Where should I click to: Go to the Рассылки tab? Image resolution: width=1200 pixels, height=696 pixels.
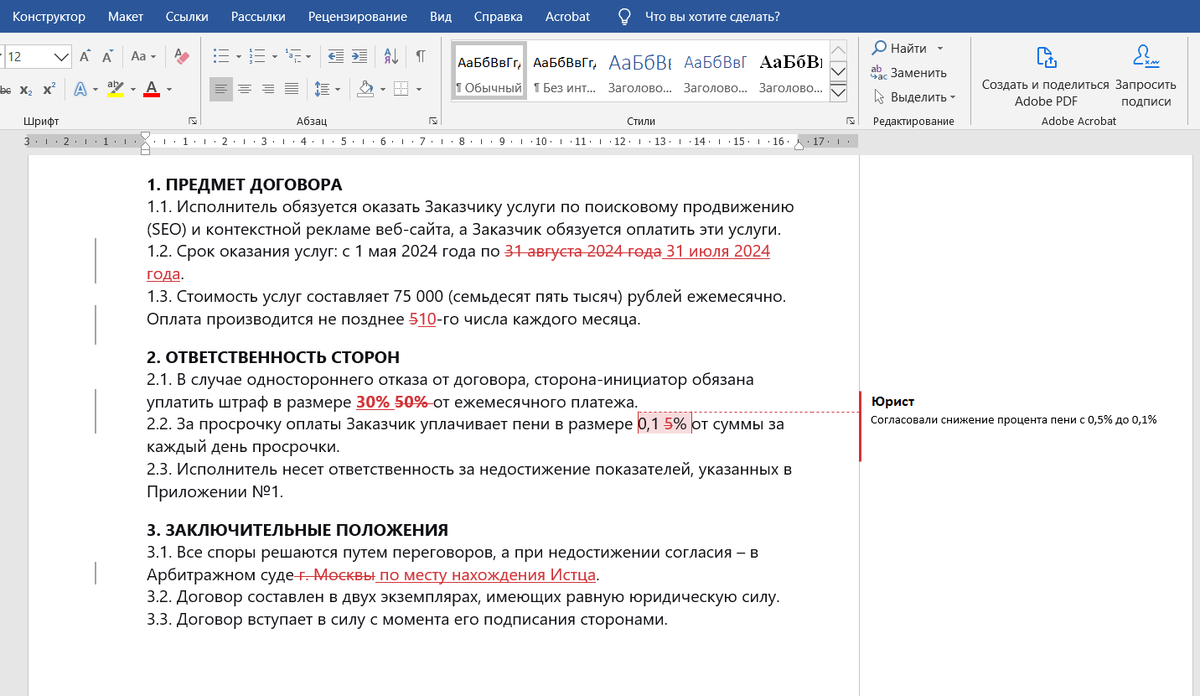click(x=258, y=17)
